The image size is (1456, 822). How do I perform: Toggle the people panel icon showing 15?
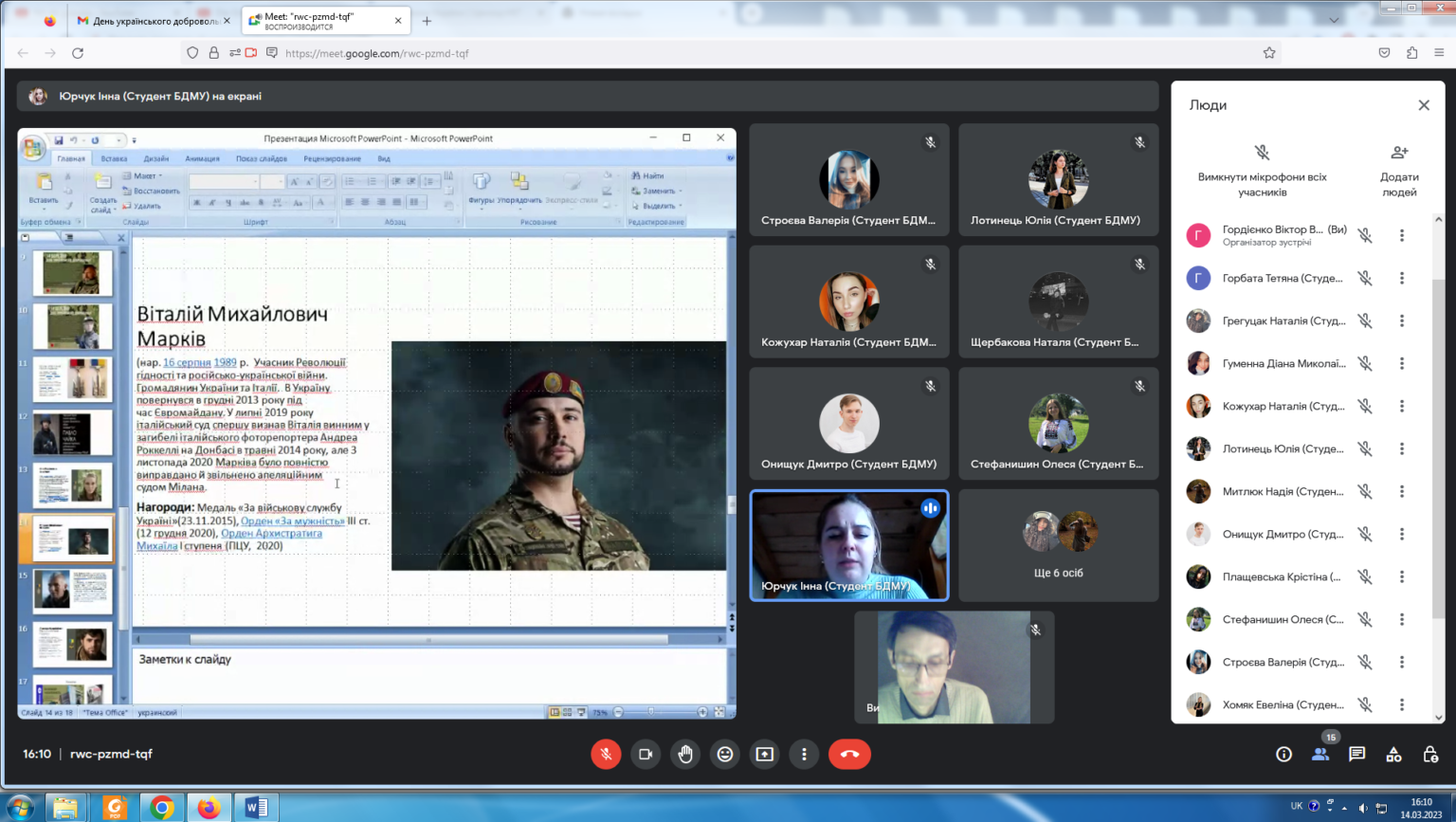click(1320, 754)
